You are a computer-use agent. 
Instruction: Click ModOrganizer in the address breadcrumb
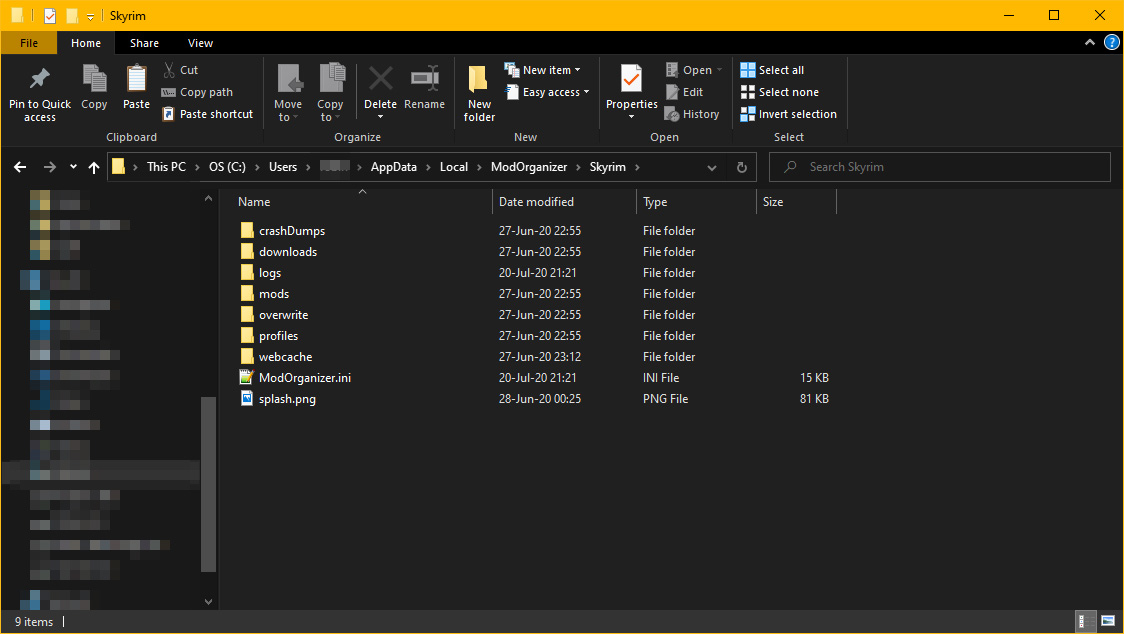coord(528,167)
